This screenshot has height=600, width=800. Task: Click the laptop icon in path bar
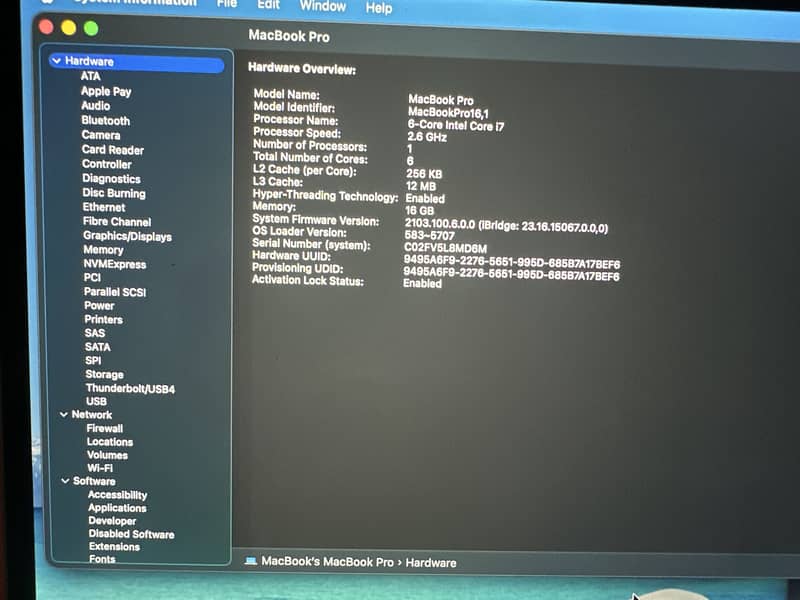[251, 561]
